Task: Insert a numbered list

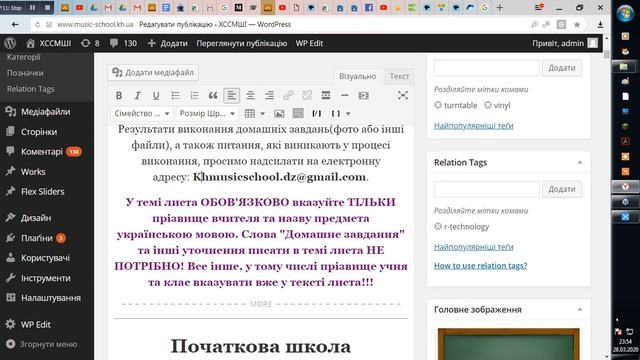Action: (194, 96)
